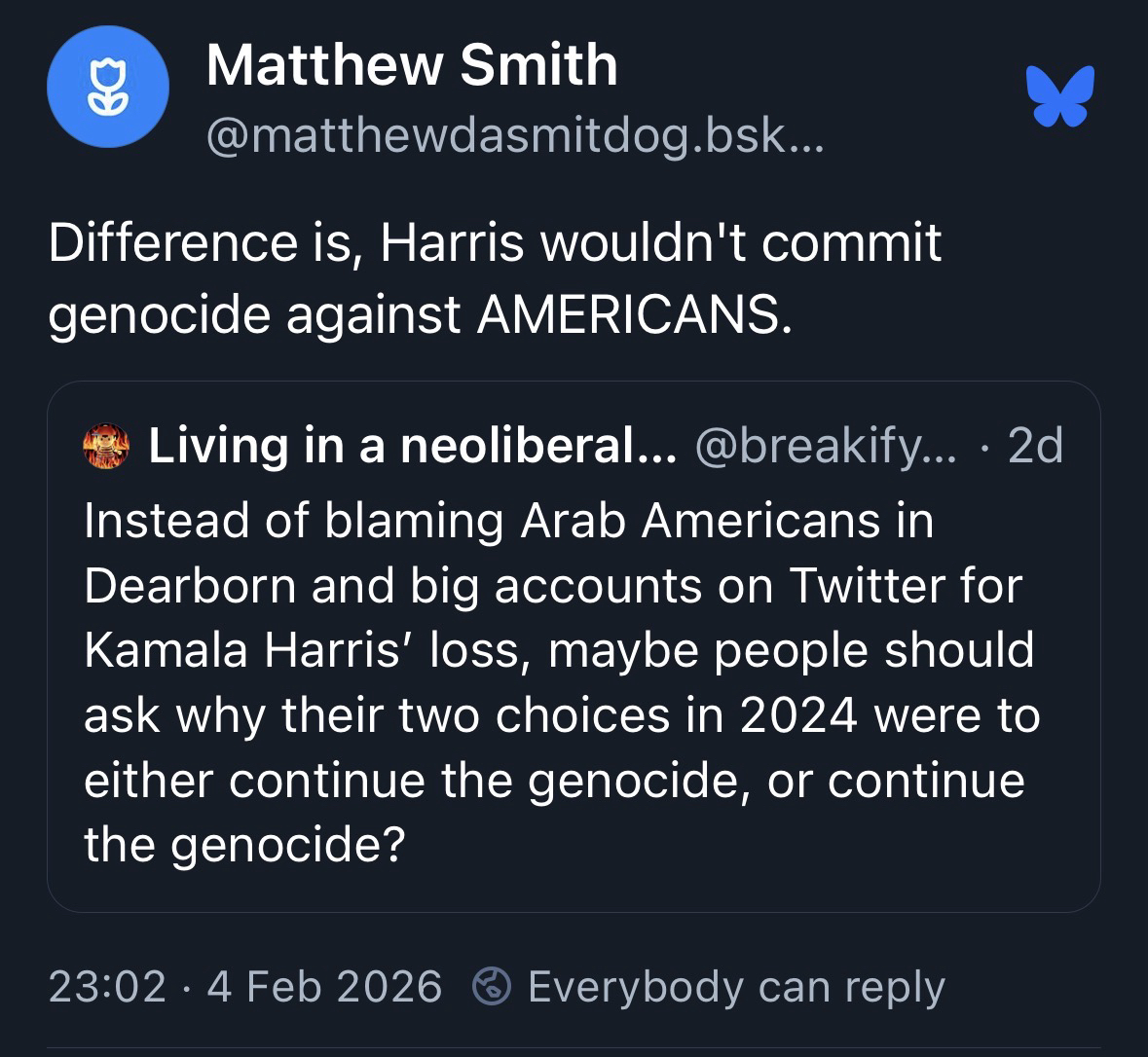The height and width of the screenshot is (1057, 1148).
Task: Open "Living in a neoliberal..." quoted author name
Action: [x=411, y=447]
